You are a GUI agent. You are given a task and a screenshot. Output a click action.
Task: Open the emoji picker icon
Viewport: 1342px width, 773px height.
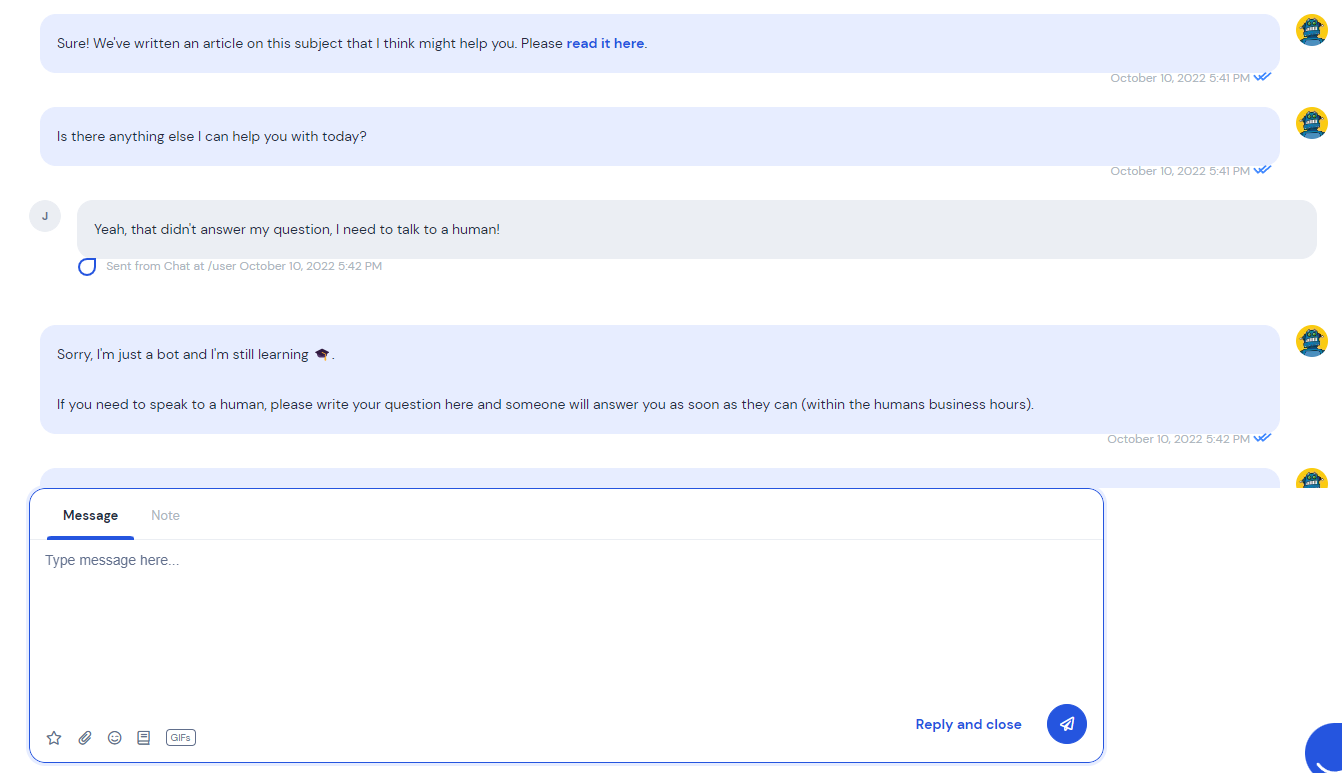pos(115,738)
